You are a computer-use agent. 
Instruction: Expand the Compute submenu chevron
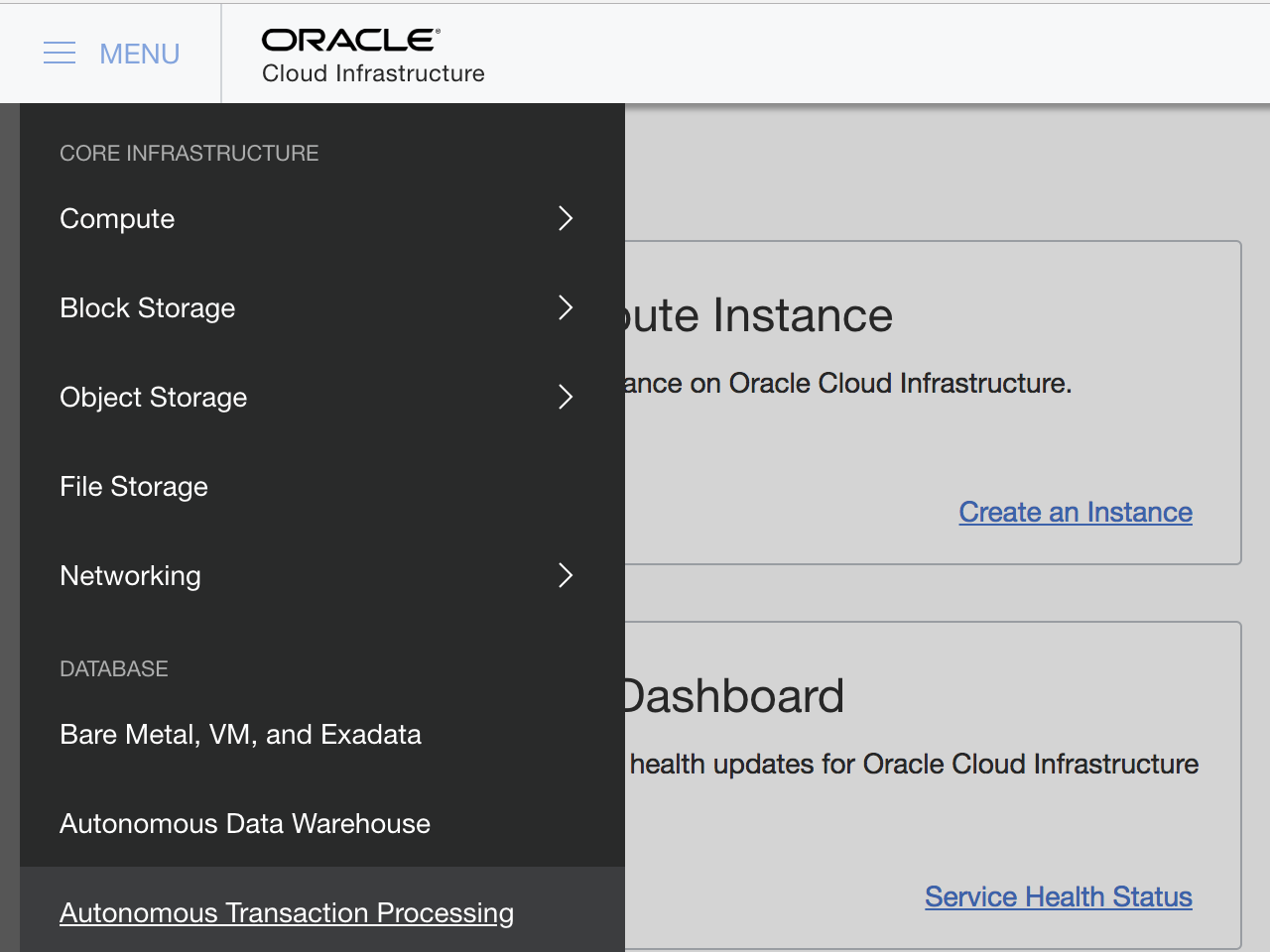pyautogui.click(x=566, y=218)
